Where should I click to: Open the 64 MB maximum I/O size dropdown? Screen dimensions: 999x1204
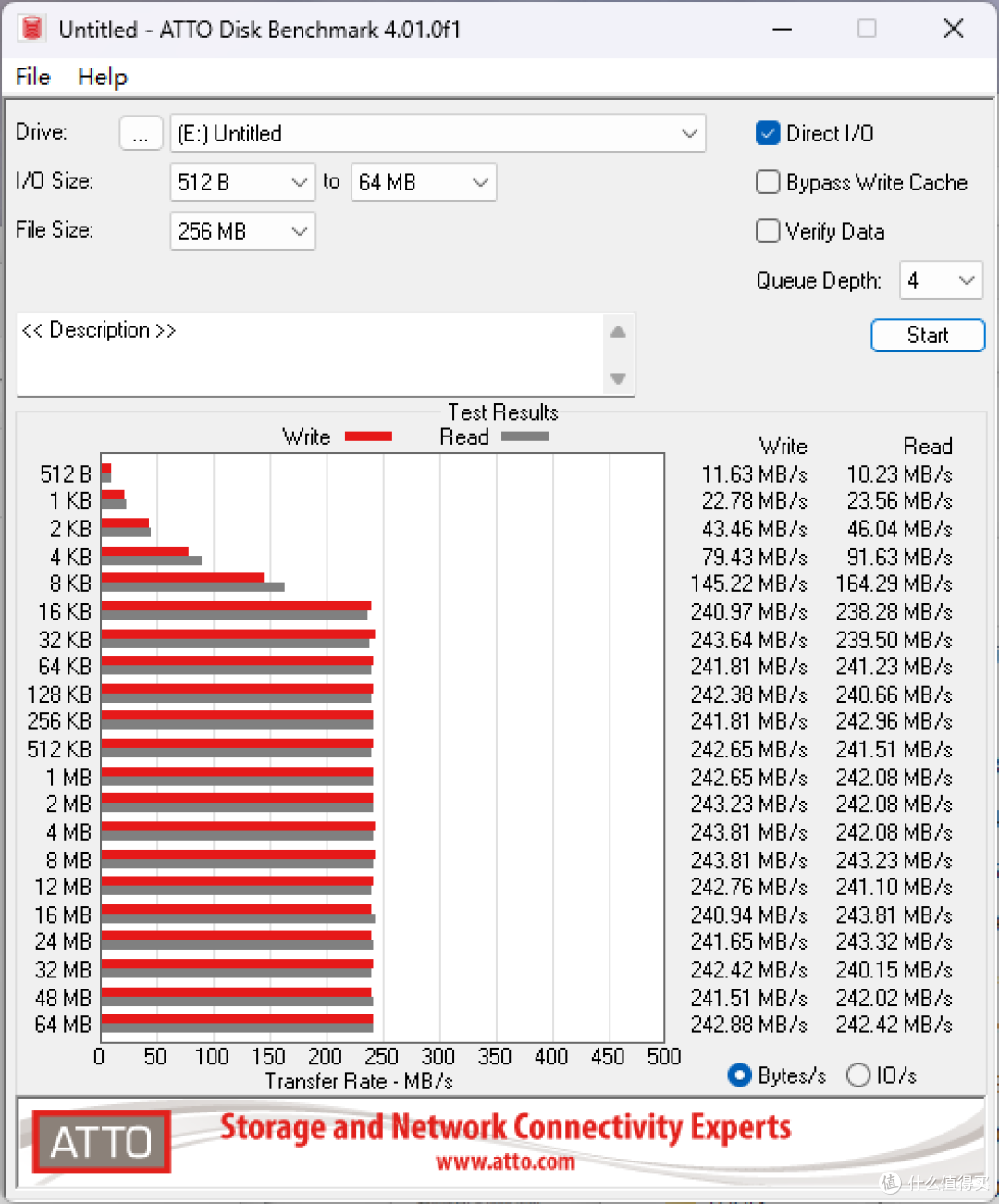[x=424, y=182]
